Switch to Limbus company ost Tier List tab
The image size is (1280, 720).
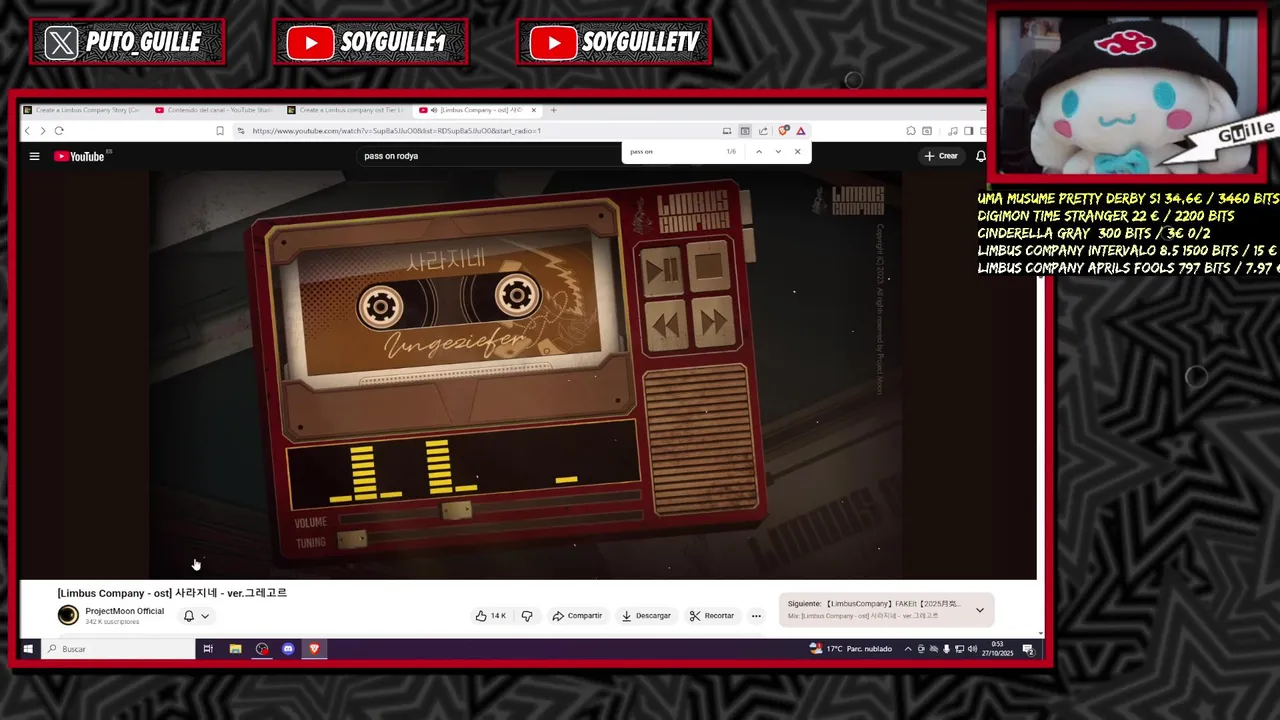click(346, 110)
